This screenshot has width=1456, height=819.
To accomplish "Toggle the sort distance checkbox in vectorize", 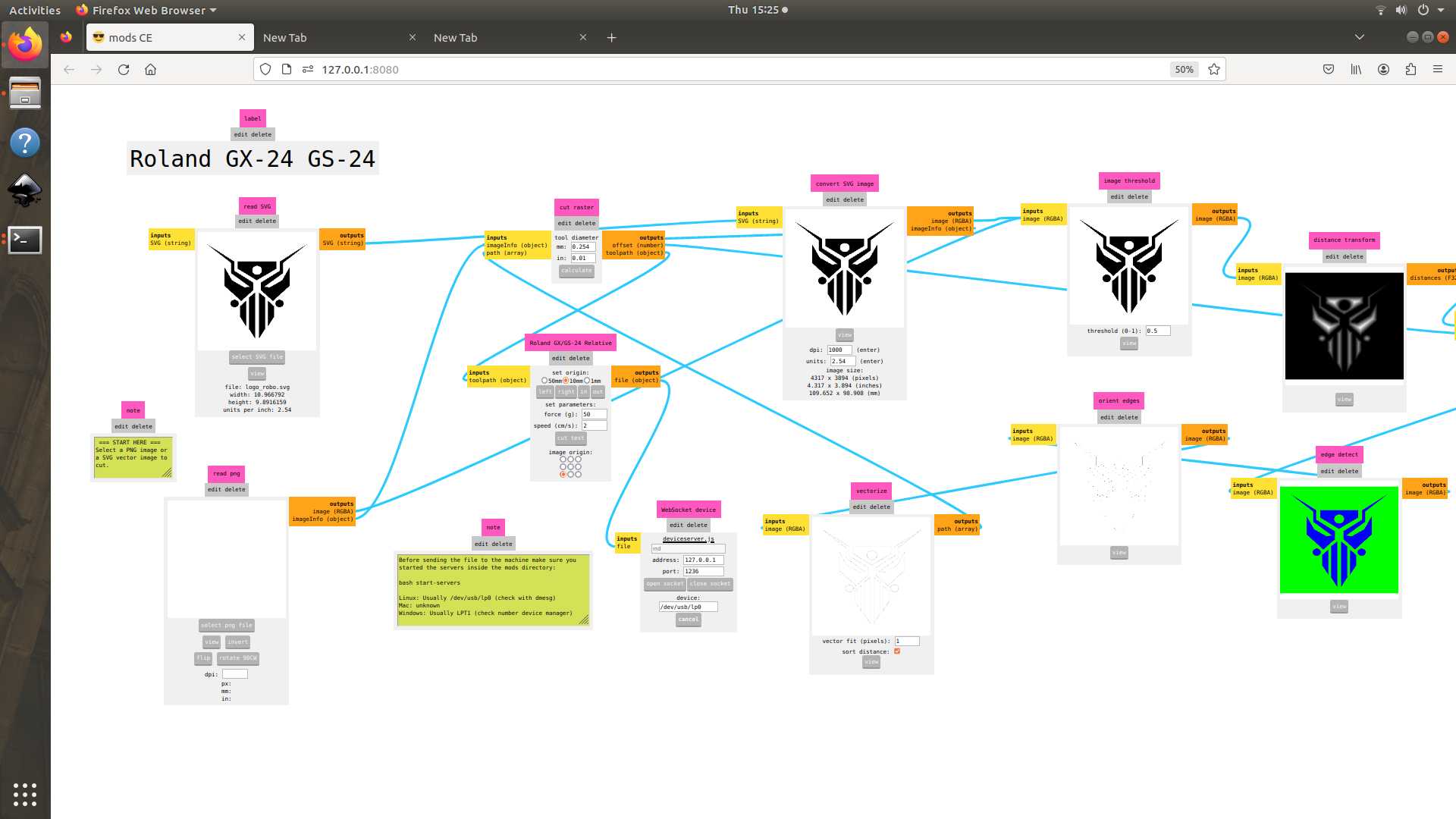I will tap(897, 651).
